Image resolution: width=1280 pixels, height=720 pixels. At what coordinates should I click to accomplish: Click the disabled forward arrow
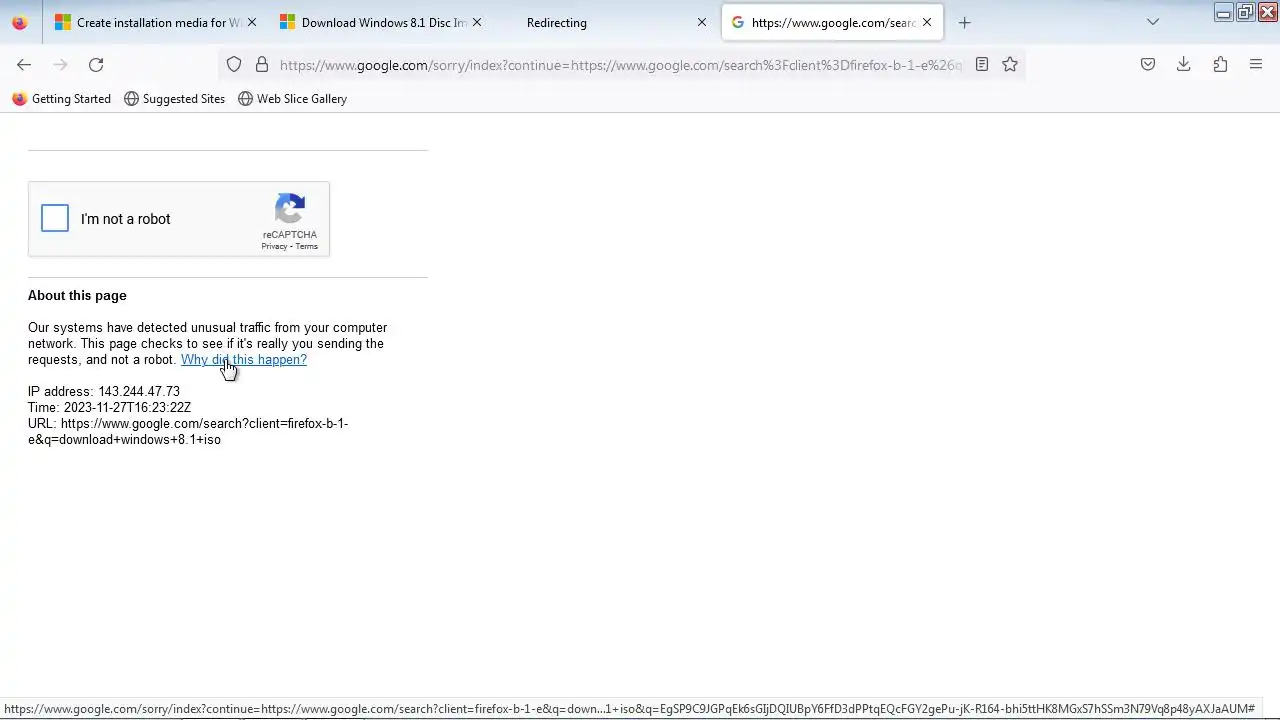(60, 64)
